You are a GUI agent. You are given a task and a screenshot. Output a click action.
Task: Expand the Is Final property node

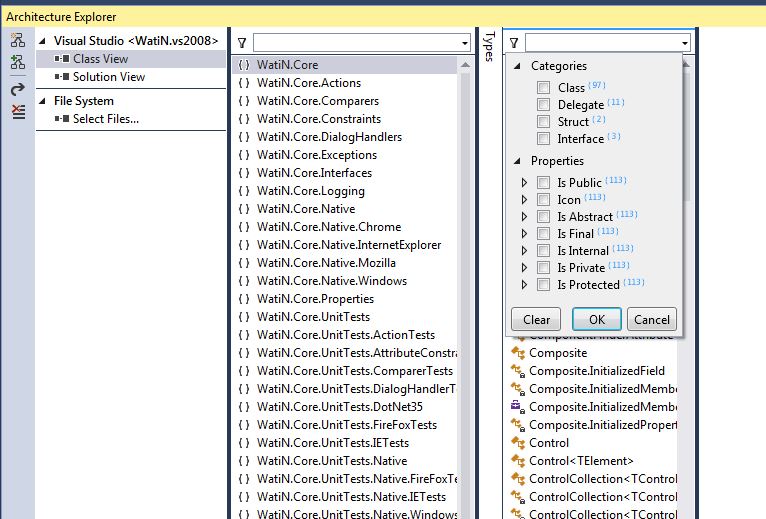tap(524, 234)
